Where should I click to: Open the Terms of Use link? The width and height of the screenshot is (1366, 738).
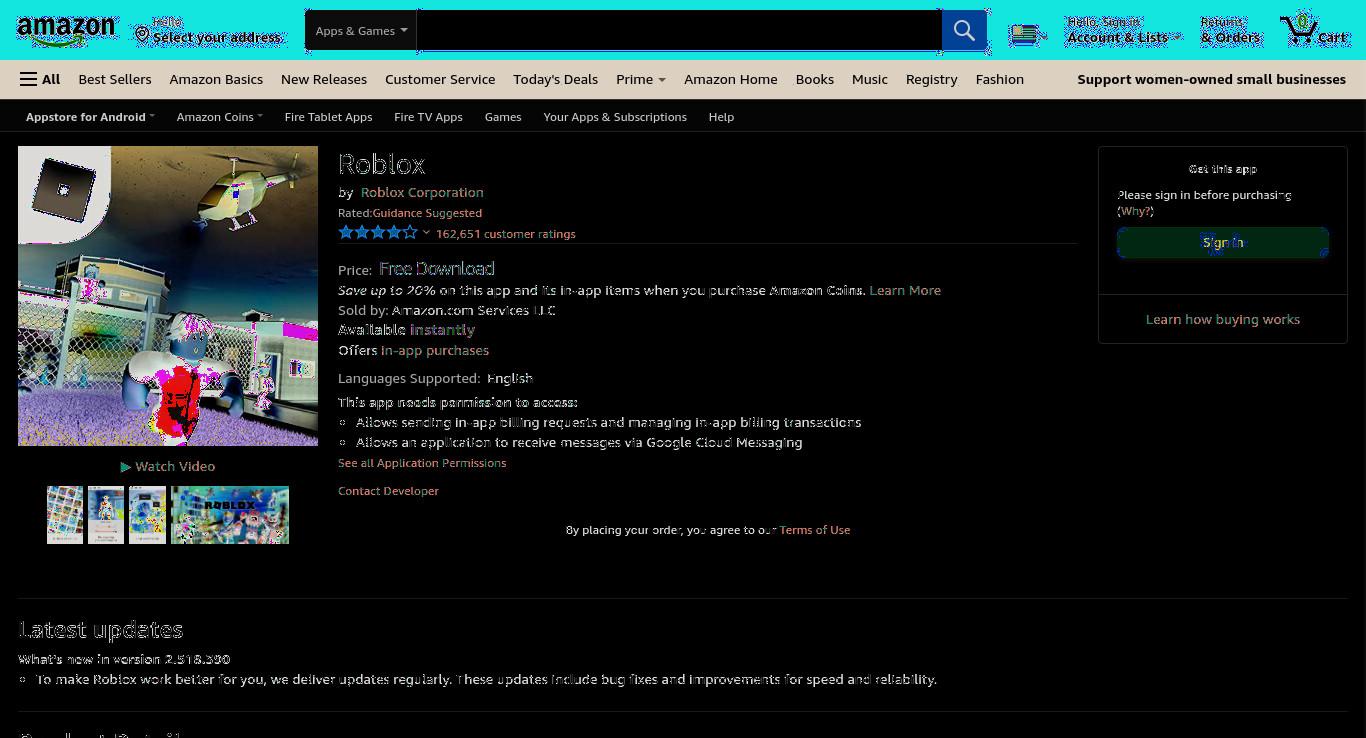[815, 530]
